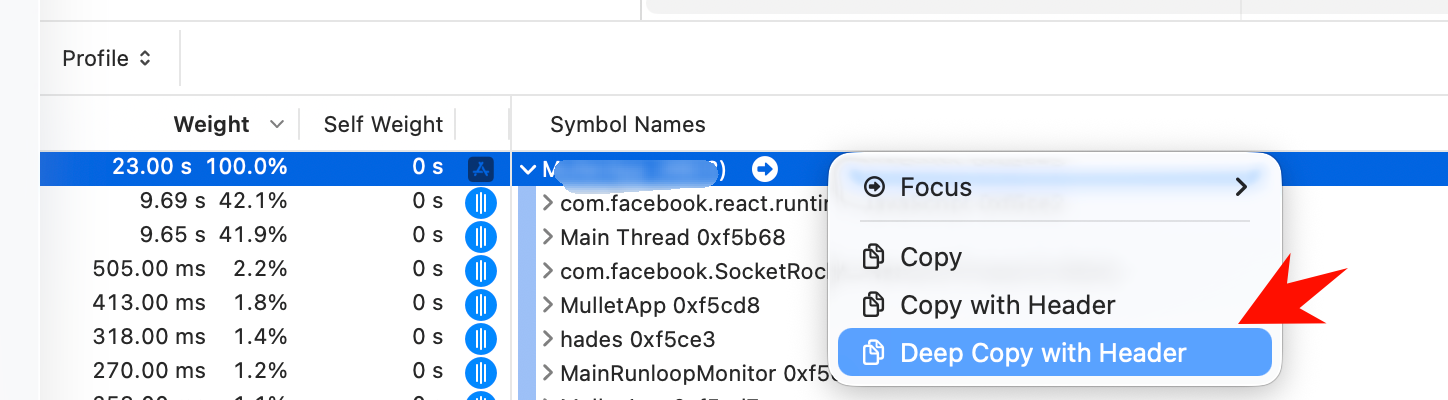Expand the MulletApp 0xf5cd8 row
This screenshot has width=1448, height=400.
[x=547, y=305]
